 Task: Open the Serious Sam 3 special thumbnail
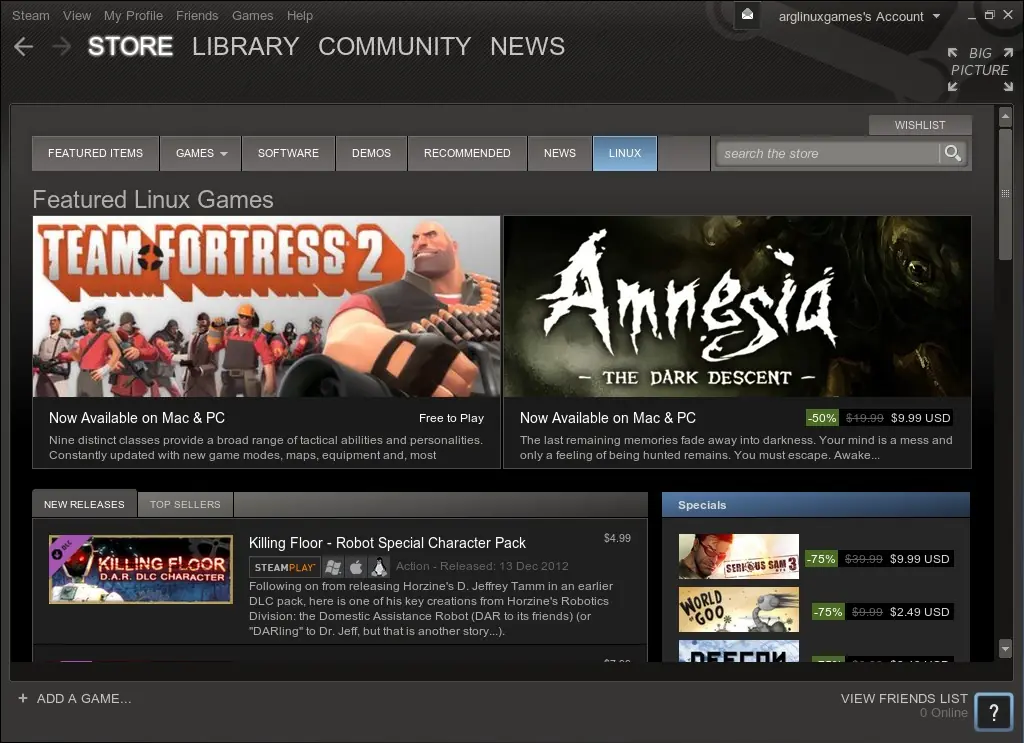(x=739, y=557)
